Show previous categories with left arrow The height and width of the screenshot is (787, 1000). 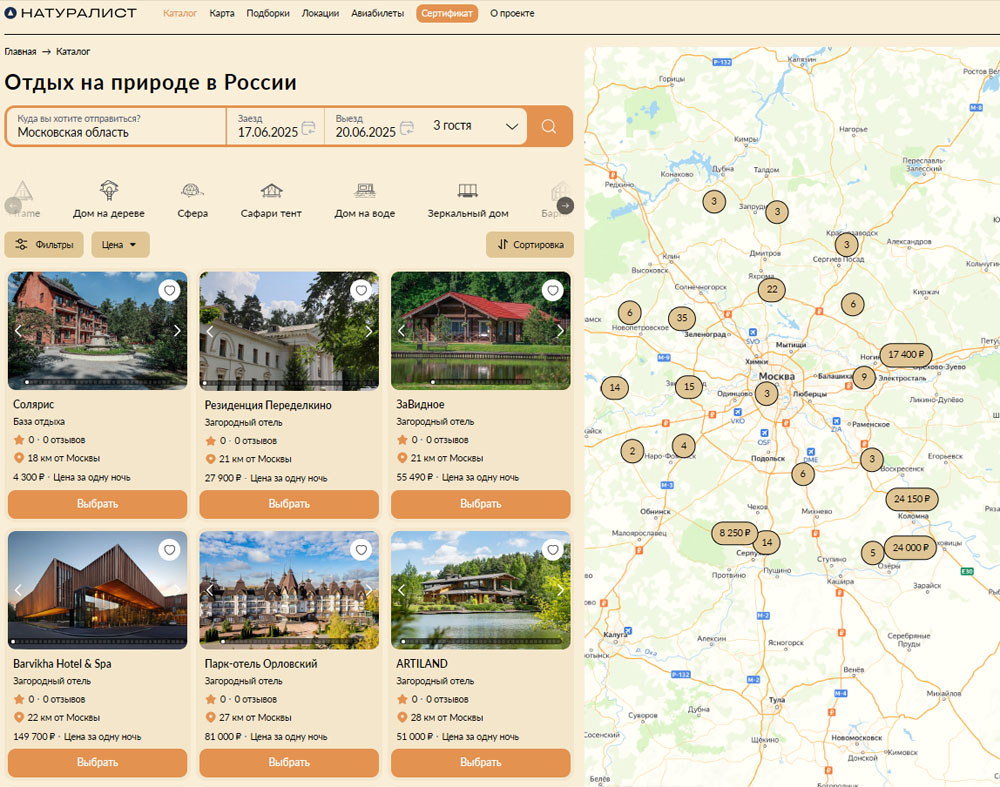coord(13,205)
